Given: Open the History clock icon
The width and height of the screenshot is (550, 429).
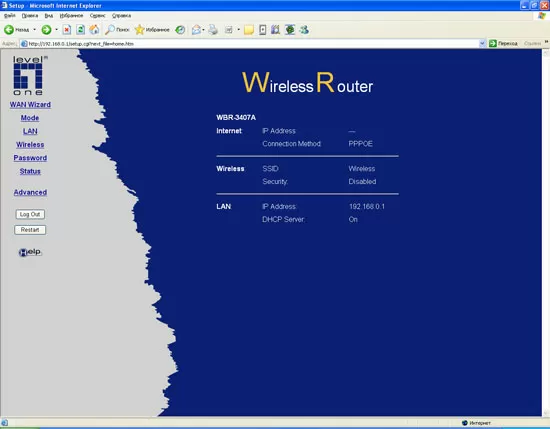Looking at the screenshot, I should [180, 30].
